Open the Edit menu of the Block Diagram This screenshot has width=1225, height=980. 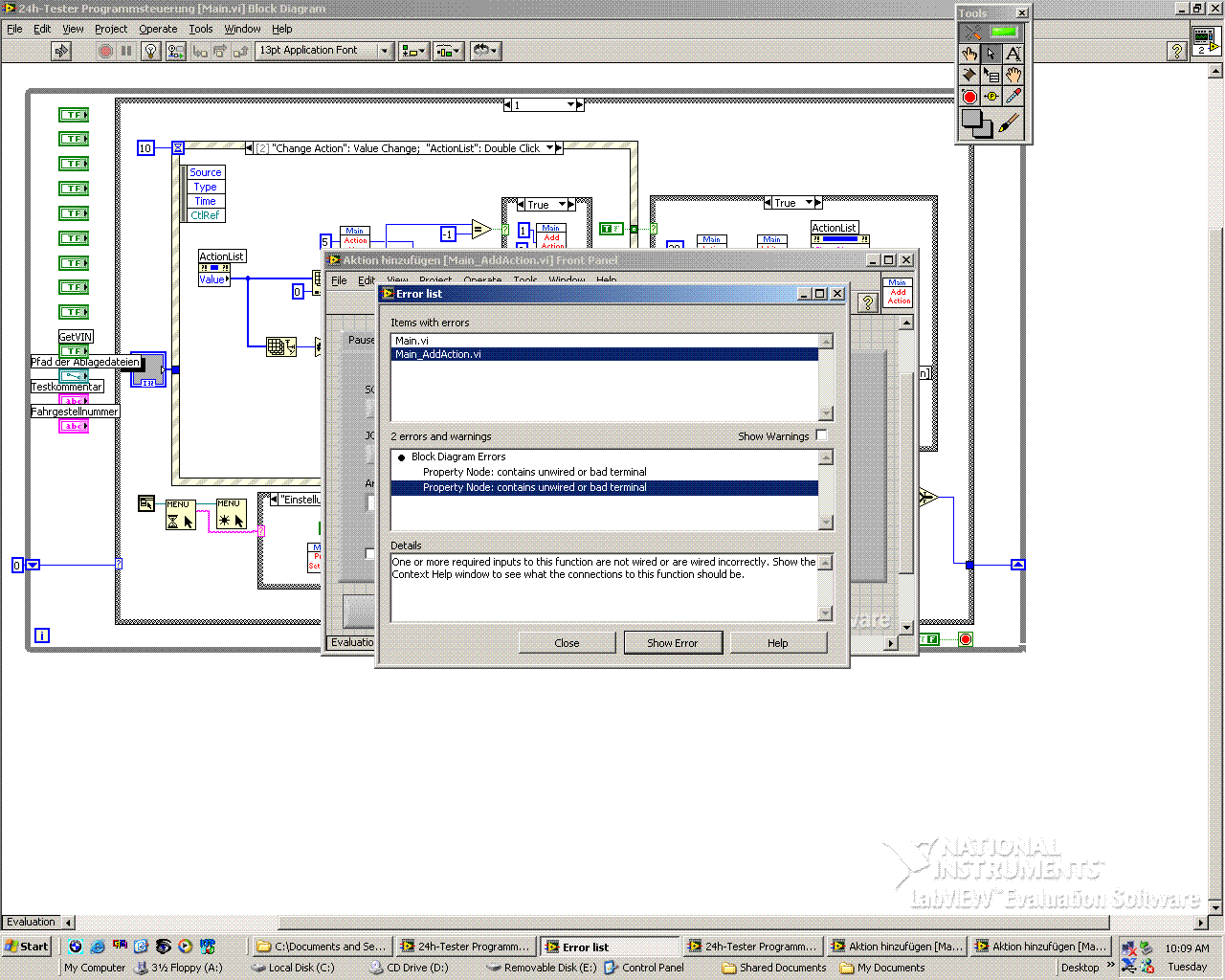pos(42,29)
